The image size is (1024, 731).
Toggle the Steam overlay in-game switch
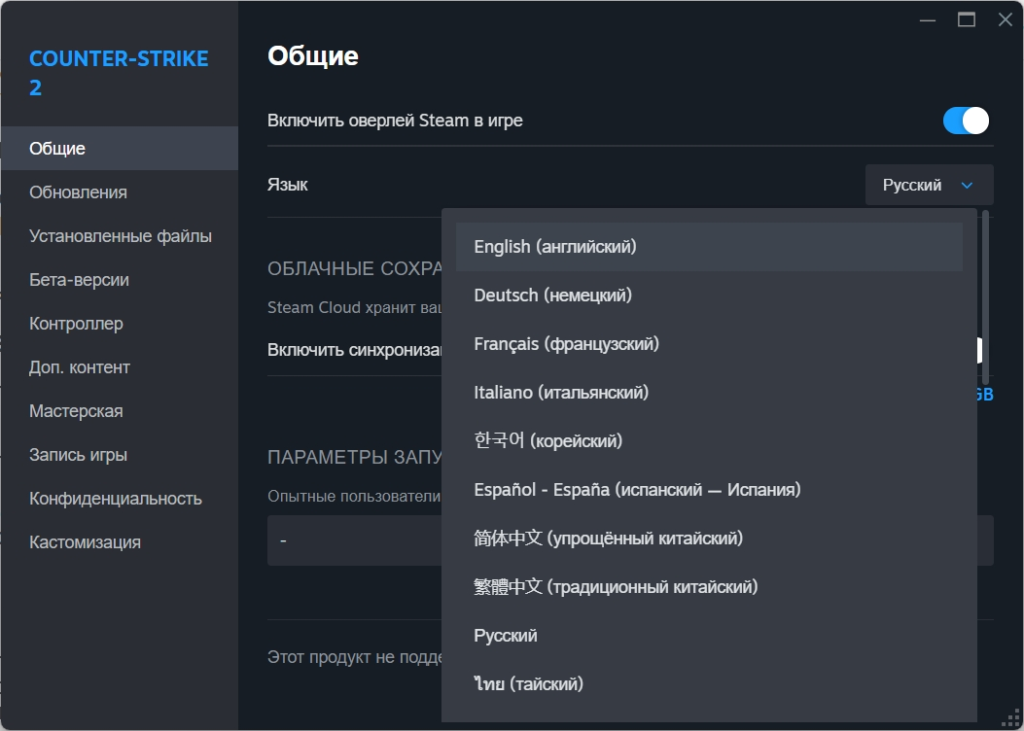(965, 121)
